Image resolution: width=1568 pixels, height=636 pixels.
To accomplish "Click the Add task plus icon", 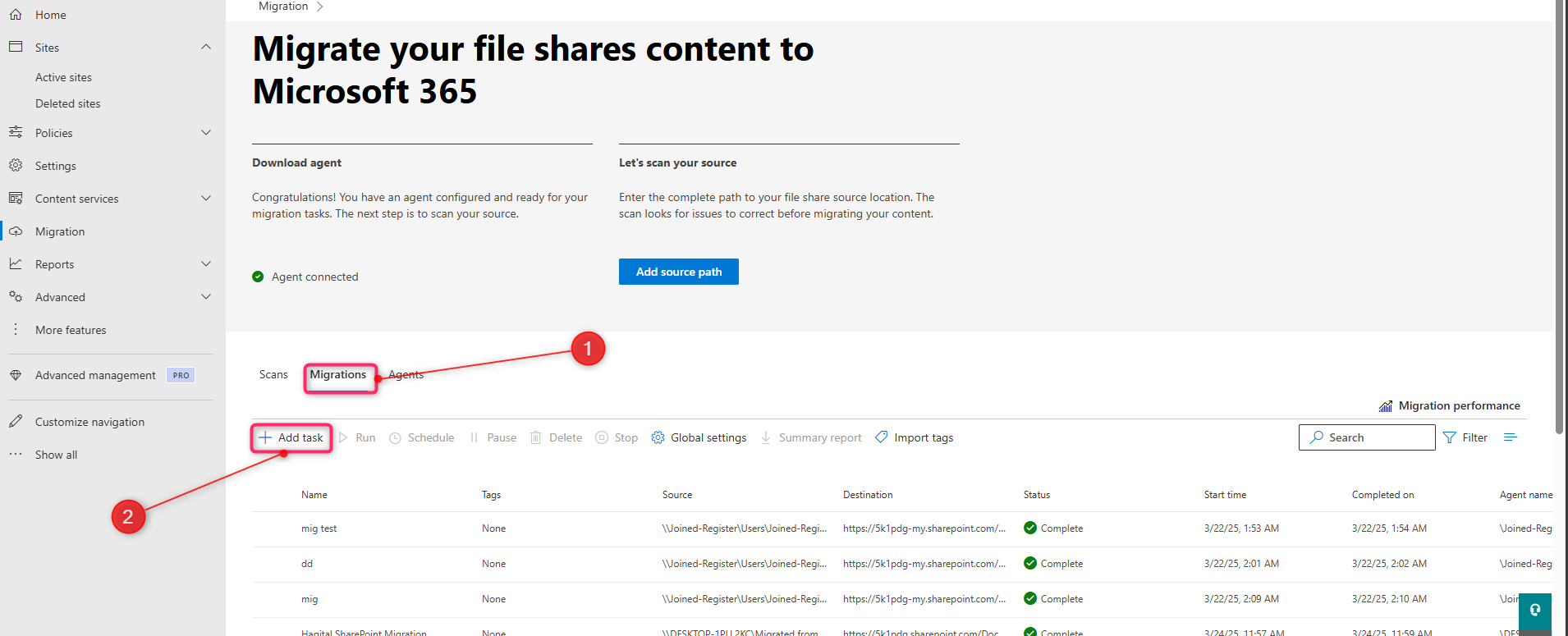I will coord(265,437).
